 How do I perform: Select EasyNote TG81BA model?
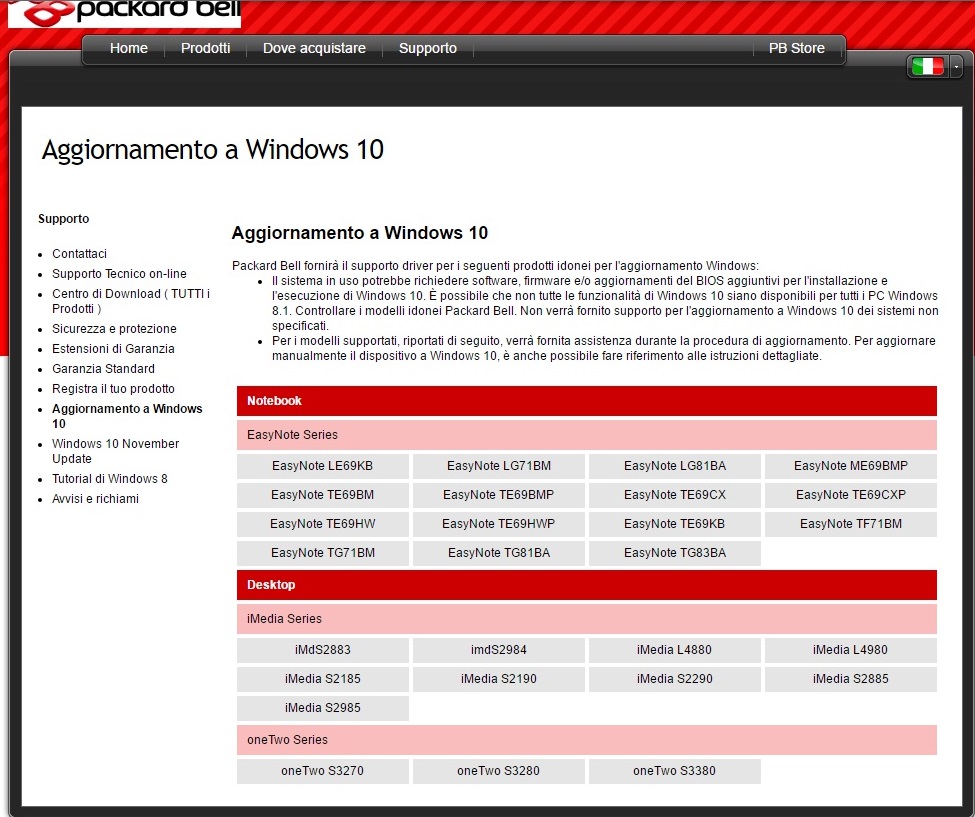point(499,553)
